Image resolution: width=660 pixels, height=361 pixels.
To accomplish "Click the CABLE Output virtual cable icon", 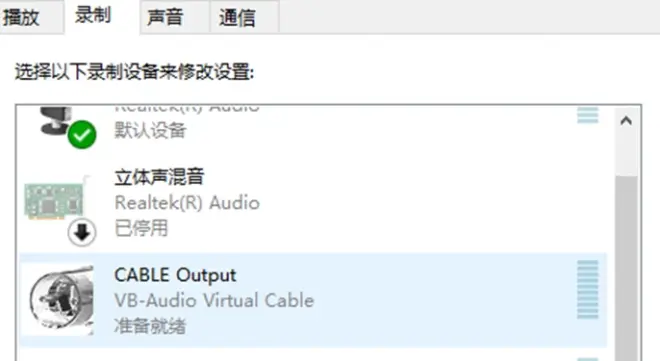I will [62, 300].
